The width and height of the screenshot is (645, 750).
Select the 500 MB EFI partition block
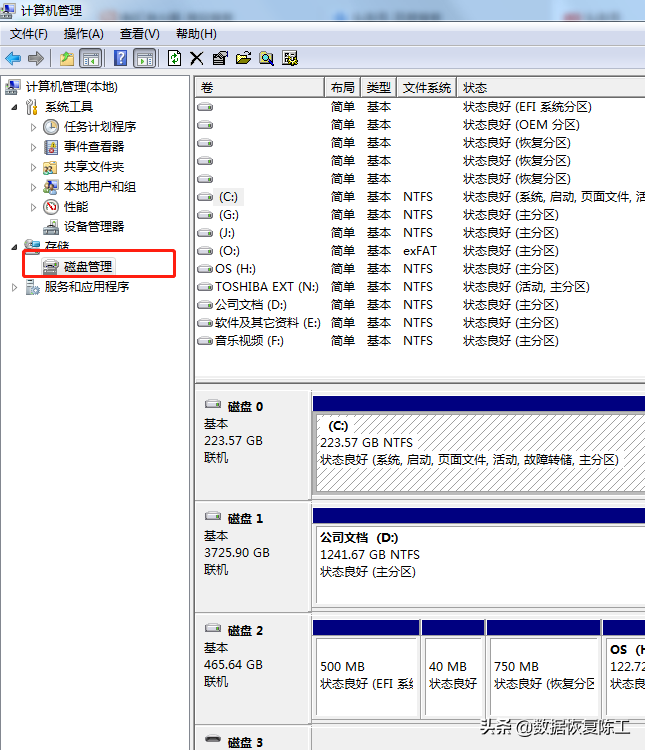click(x=367, y=676)
